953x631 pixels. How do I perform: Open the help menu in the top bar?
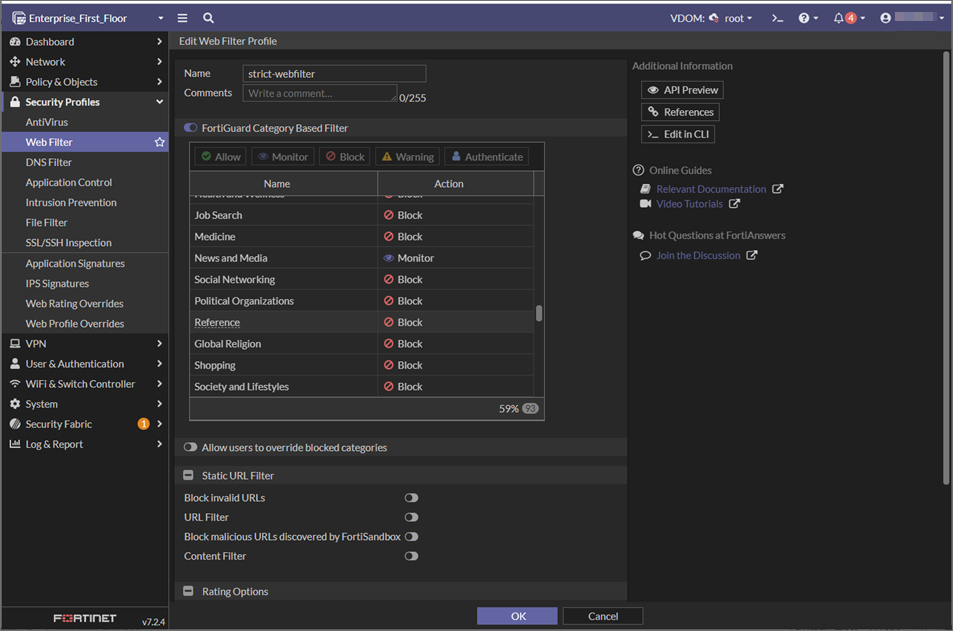806,17
